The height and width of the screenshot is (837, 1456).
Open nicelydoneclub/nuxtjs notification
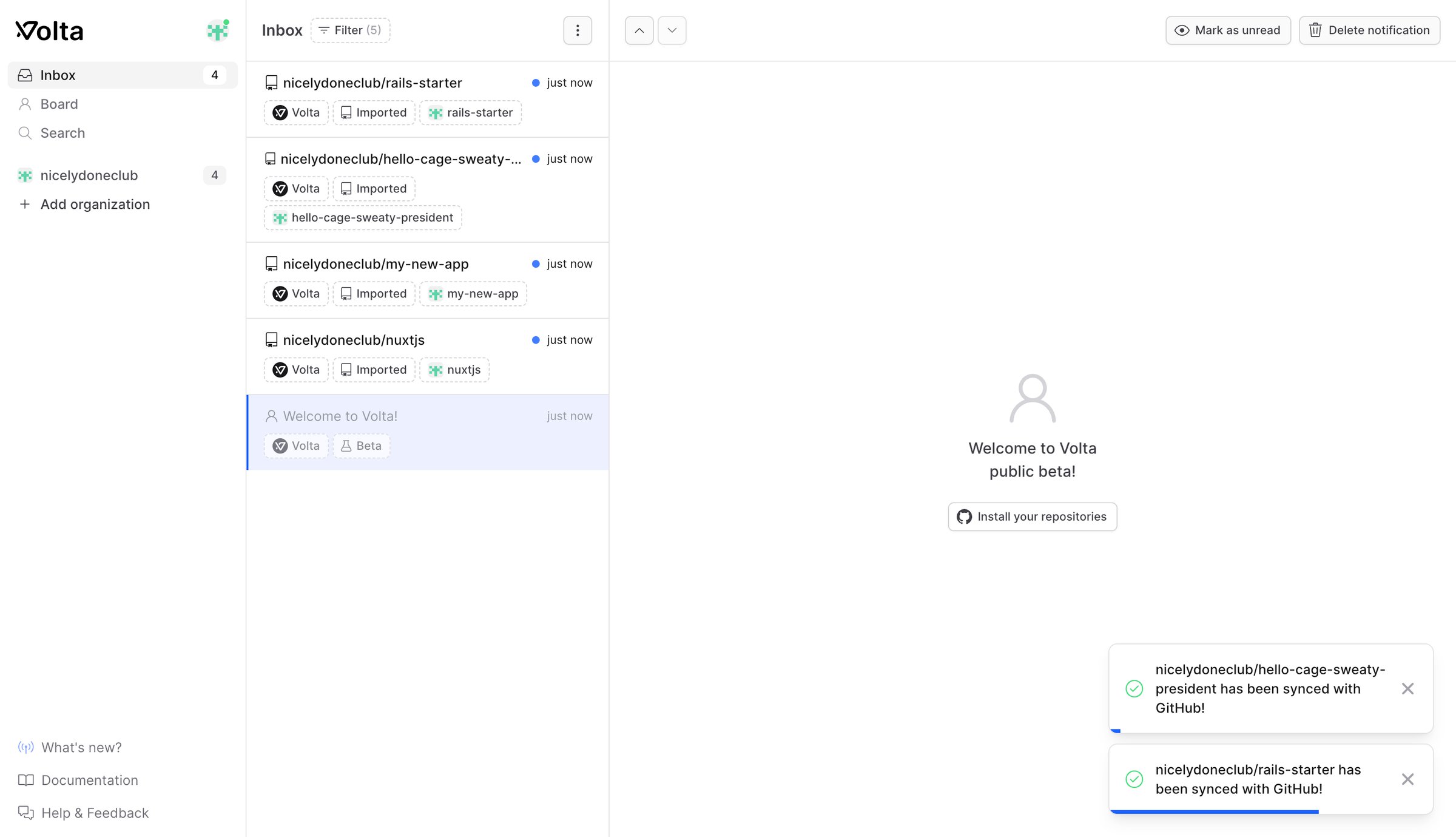[428, 356]
